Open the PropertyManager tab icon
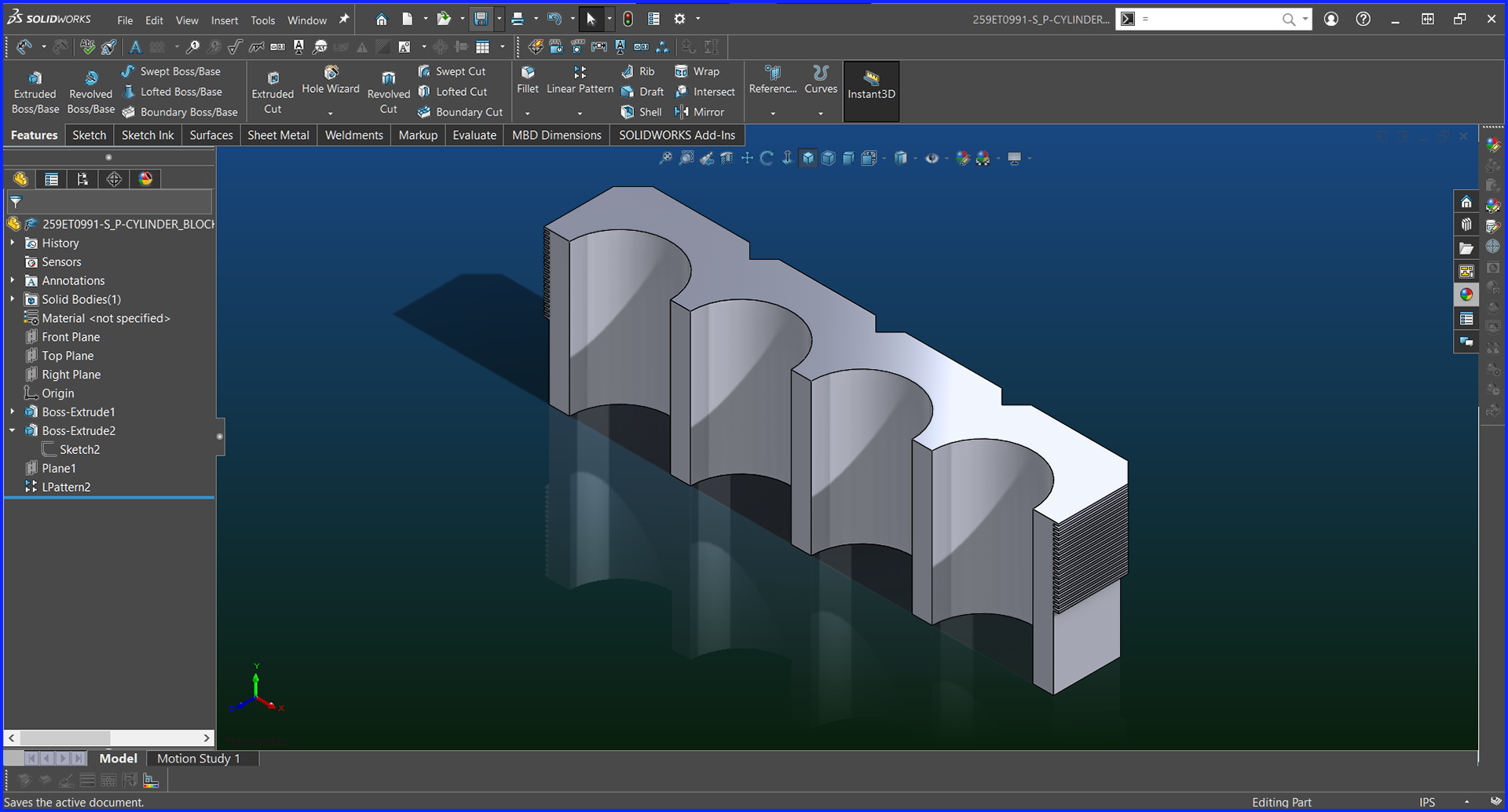 click(x=52, y=179)
